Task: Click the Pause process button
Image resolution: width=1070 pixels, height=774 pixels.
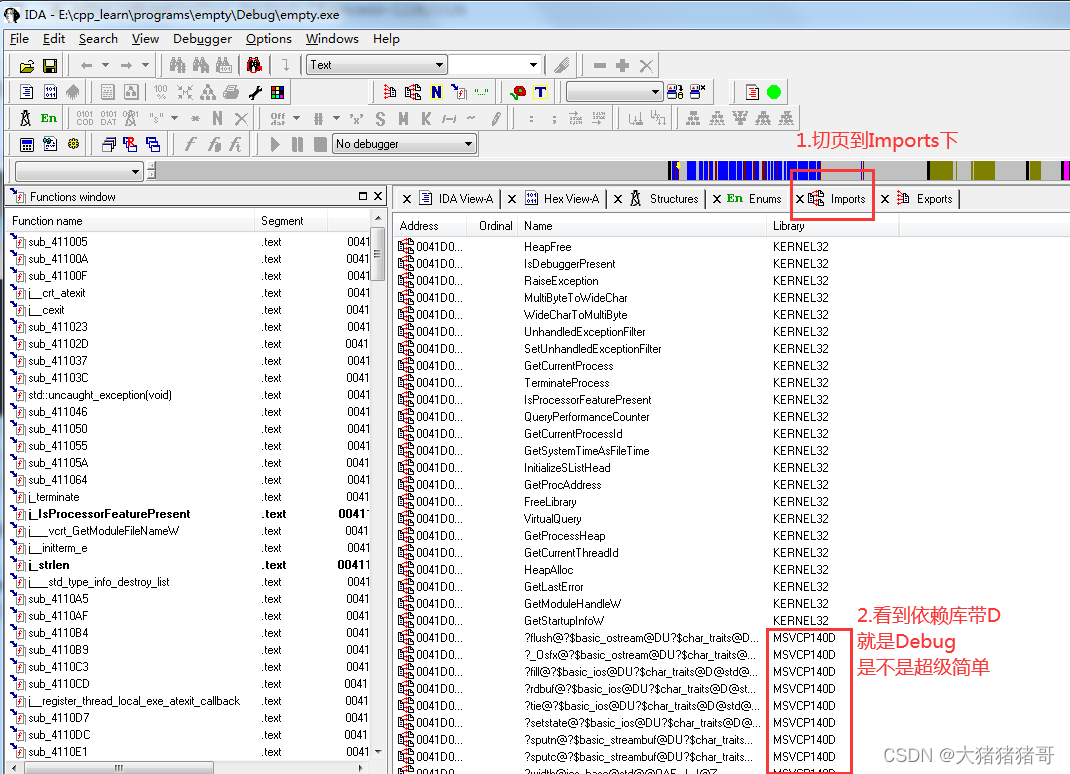Action: [298, 144]
